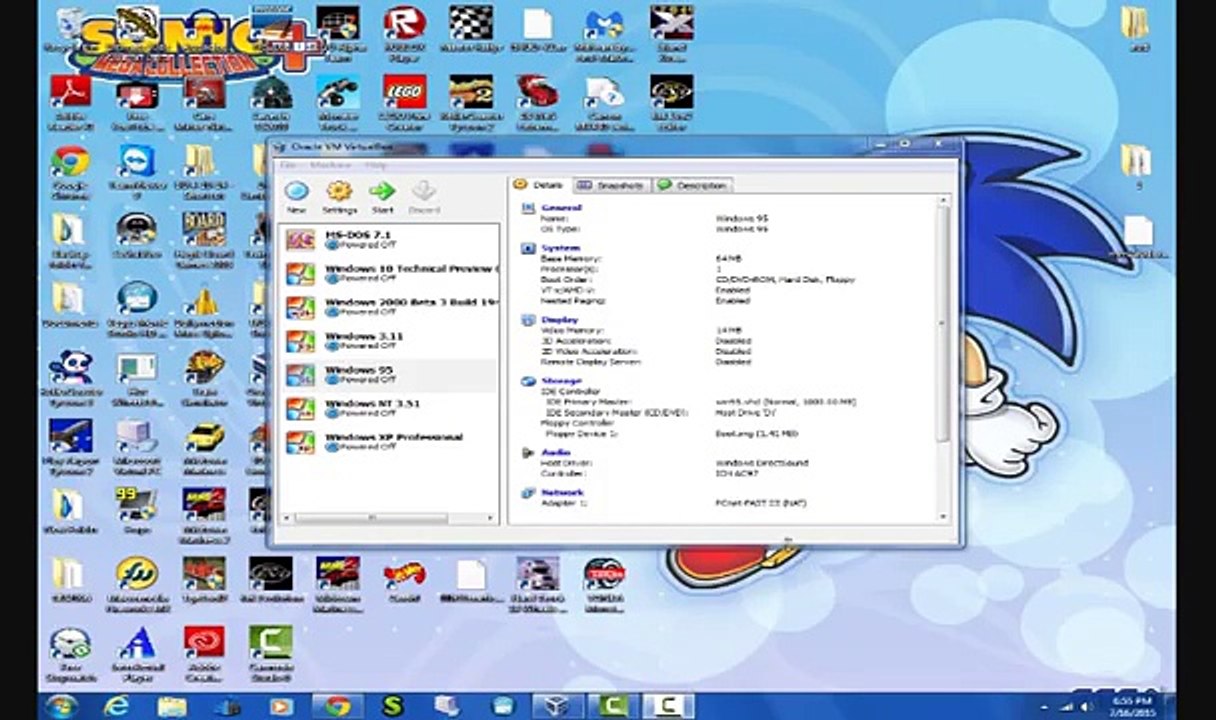Select Windows 10 Technical Preview VM
1216x720 pixels.
click(388, 274)
